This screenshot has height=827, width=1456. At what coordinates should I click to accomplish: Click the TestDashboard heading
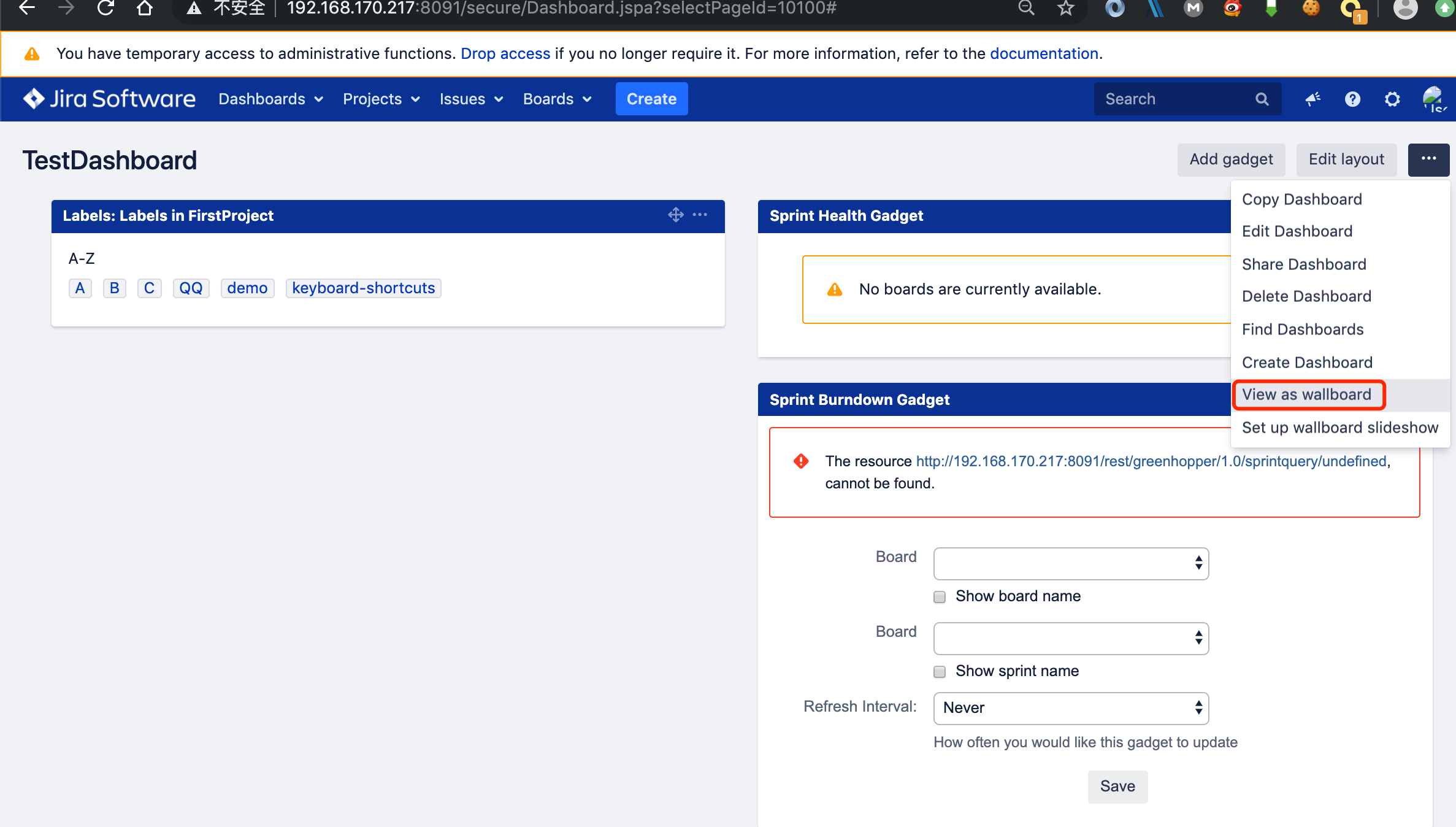(x=110, y=161)
